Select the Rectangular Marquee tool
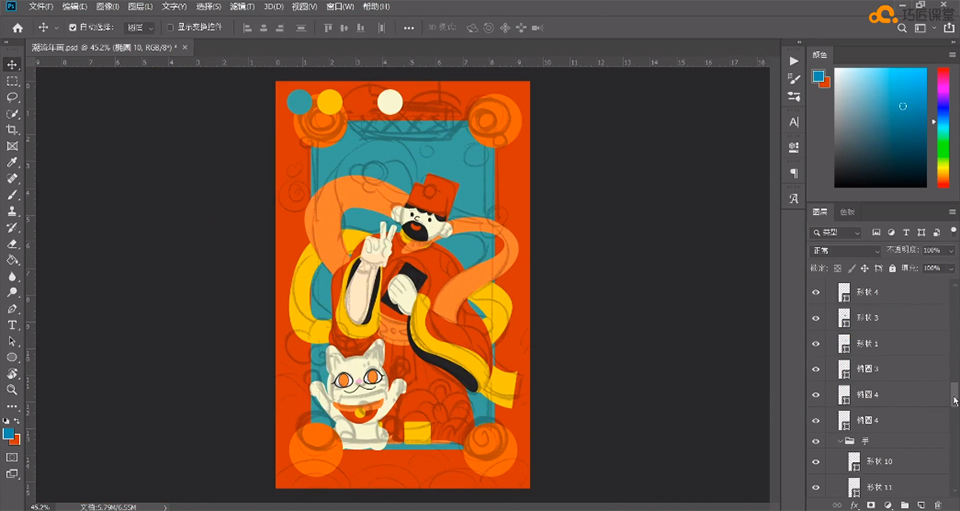This screenshot has height=511, width=960. tap(12, 81)
